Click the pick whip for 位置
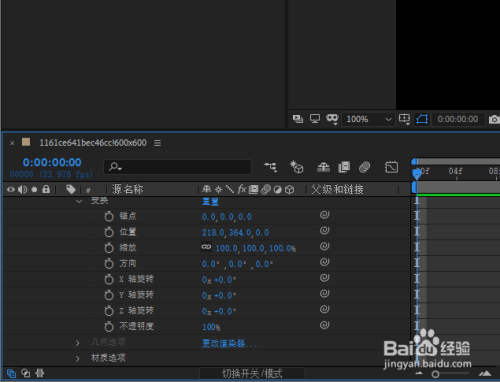The width and height of the screenshot is (500, 382). click(325, 231)
